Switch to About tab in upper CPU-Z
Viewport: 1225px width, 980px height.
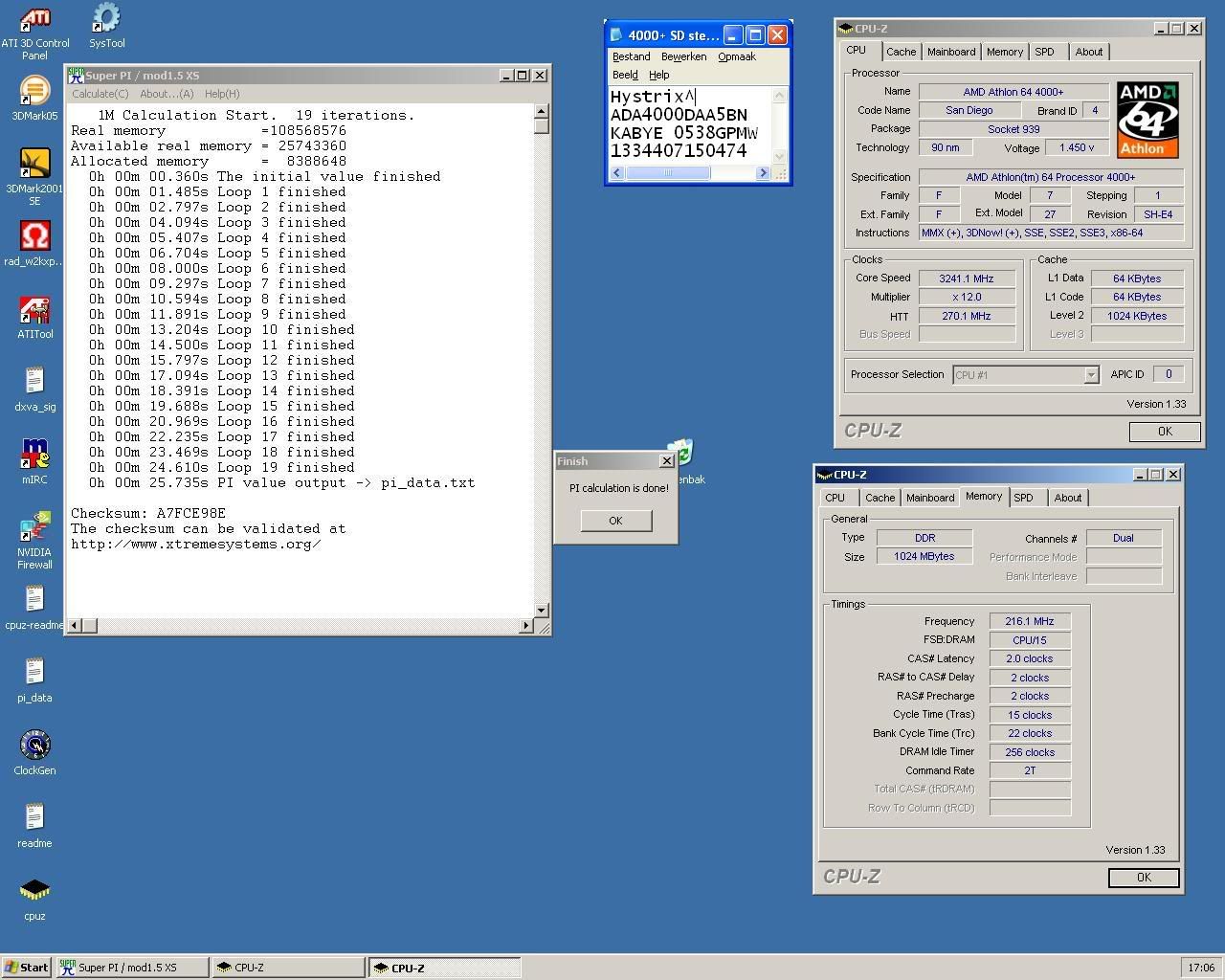click(x=1089, y=52)
